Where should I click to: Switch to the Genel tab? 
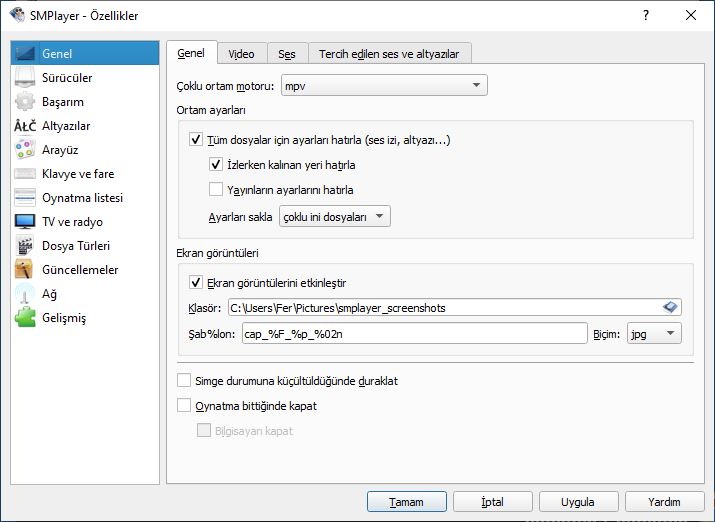click(x=191, y=53)
